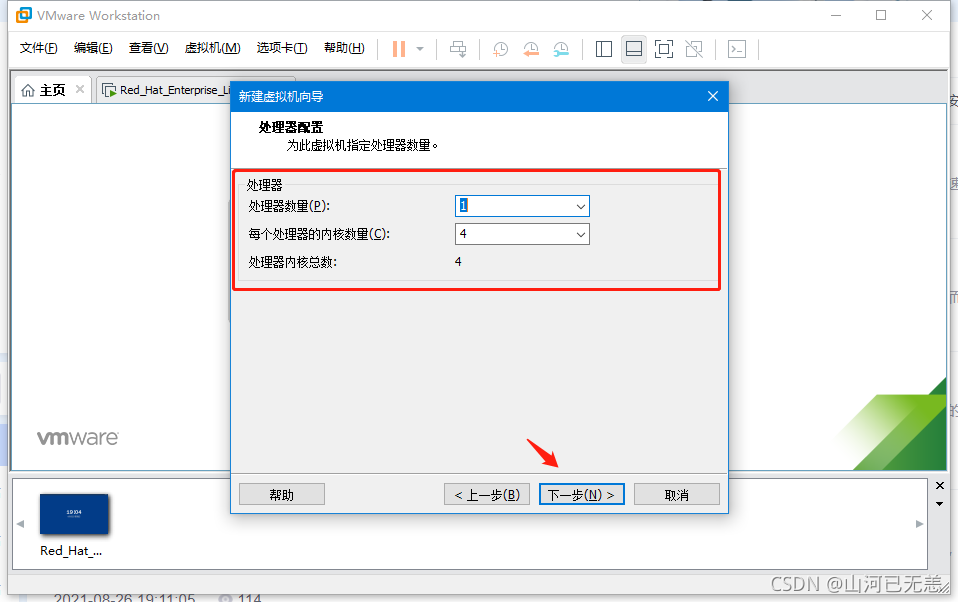Close the 主页 tab
Image resolution: width=958 pixels, height=602 pixels.
(x=79, y=89)
